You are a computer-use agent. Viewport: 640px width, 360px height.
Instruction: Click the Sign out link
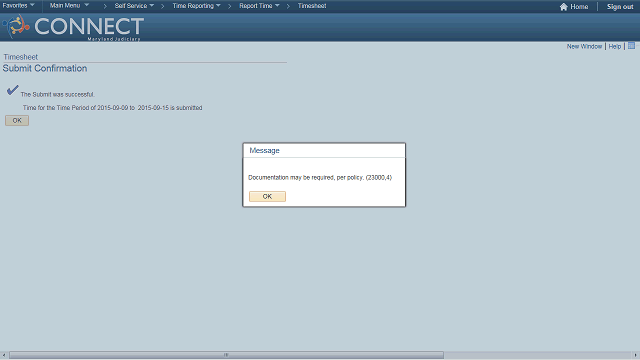(620, 7)
